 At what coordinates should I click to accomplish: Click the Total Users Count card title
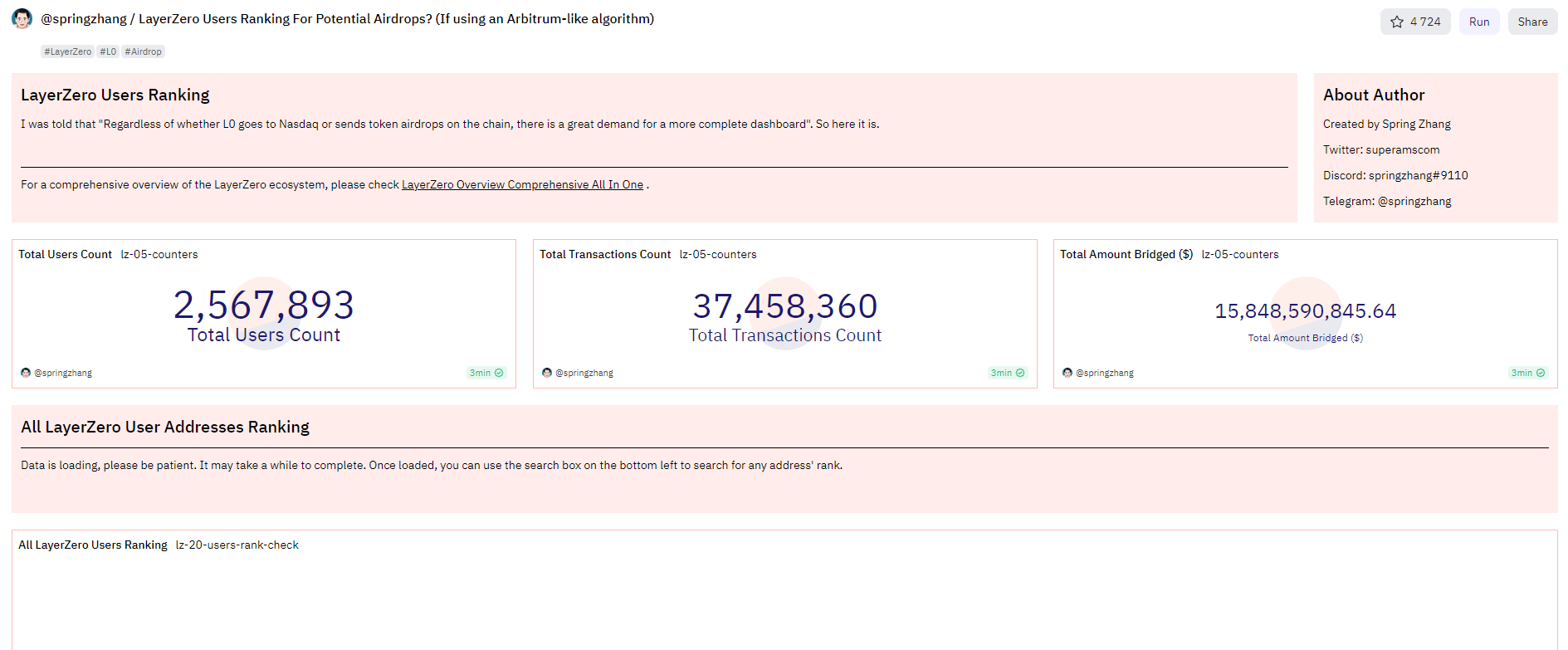tap(65, 254)
